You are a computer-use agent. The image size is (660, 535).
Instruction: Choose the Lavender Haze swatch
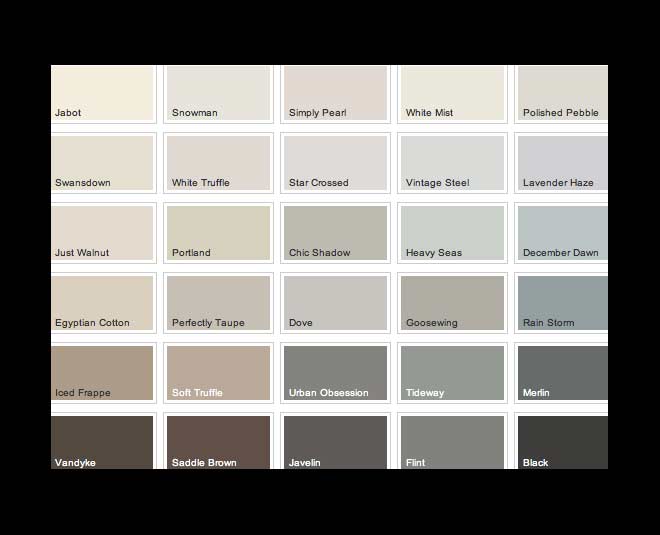click(x=563, y=163)
